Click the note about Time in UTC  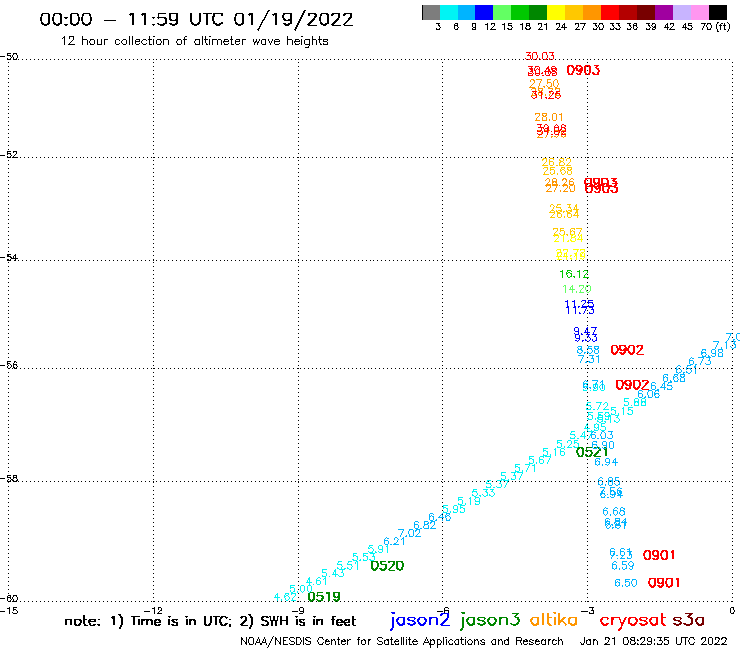pos(210,621)
